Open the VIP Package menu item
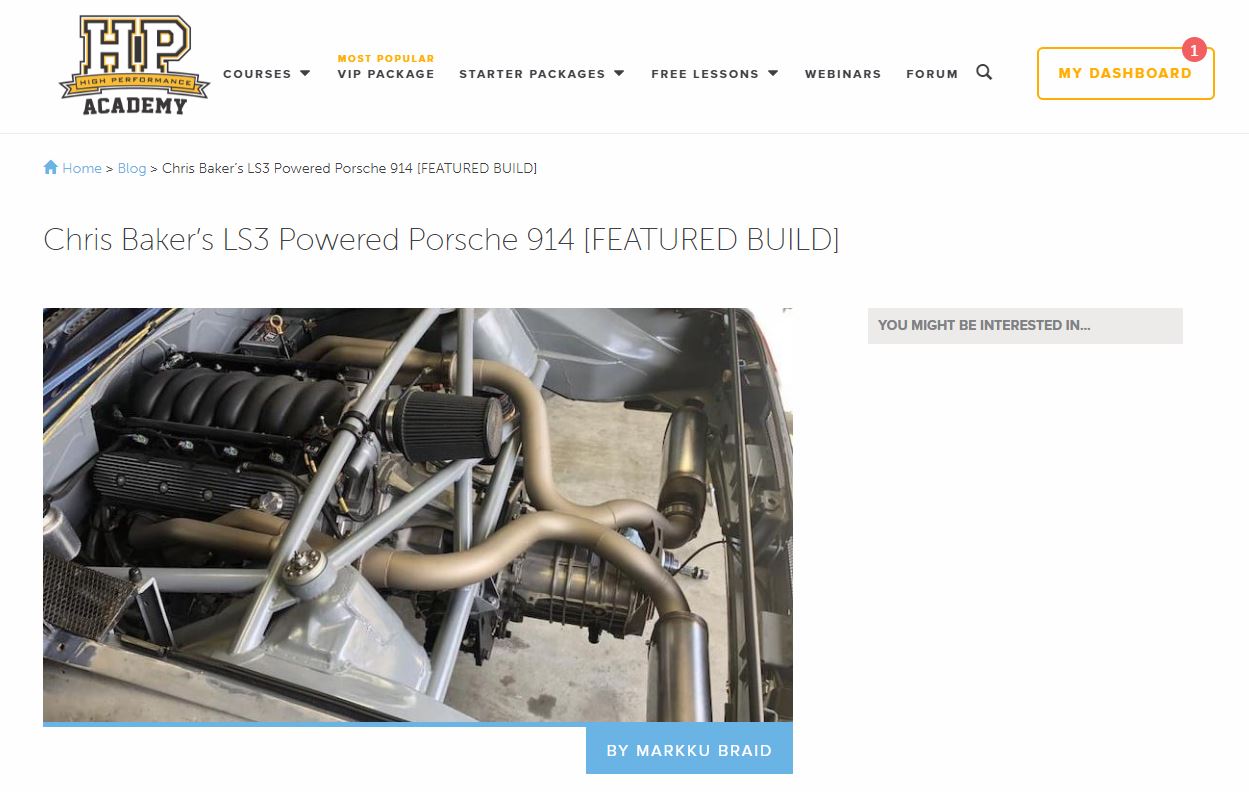 point(386,74)
